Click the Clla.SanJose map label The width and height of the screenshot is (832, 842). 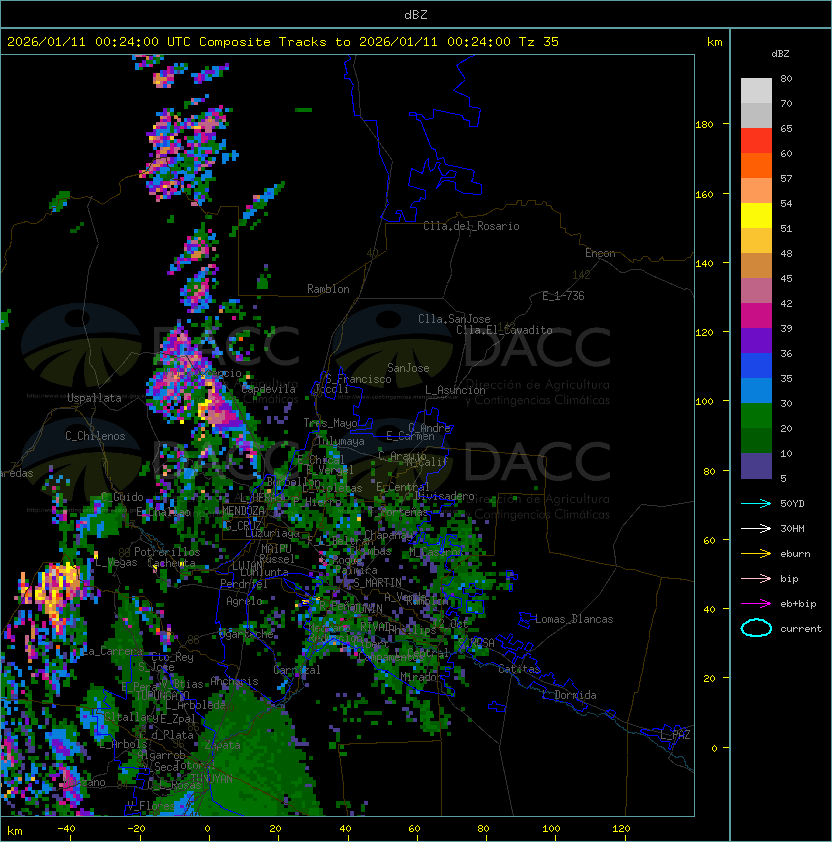454,319
